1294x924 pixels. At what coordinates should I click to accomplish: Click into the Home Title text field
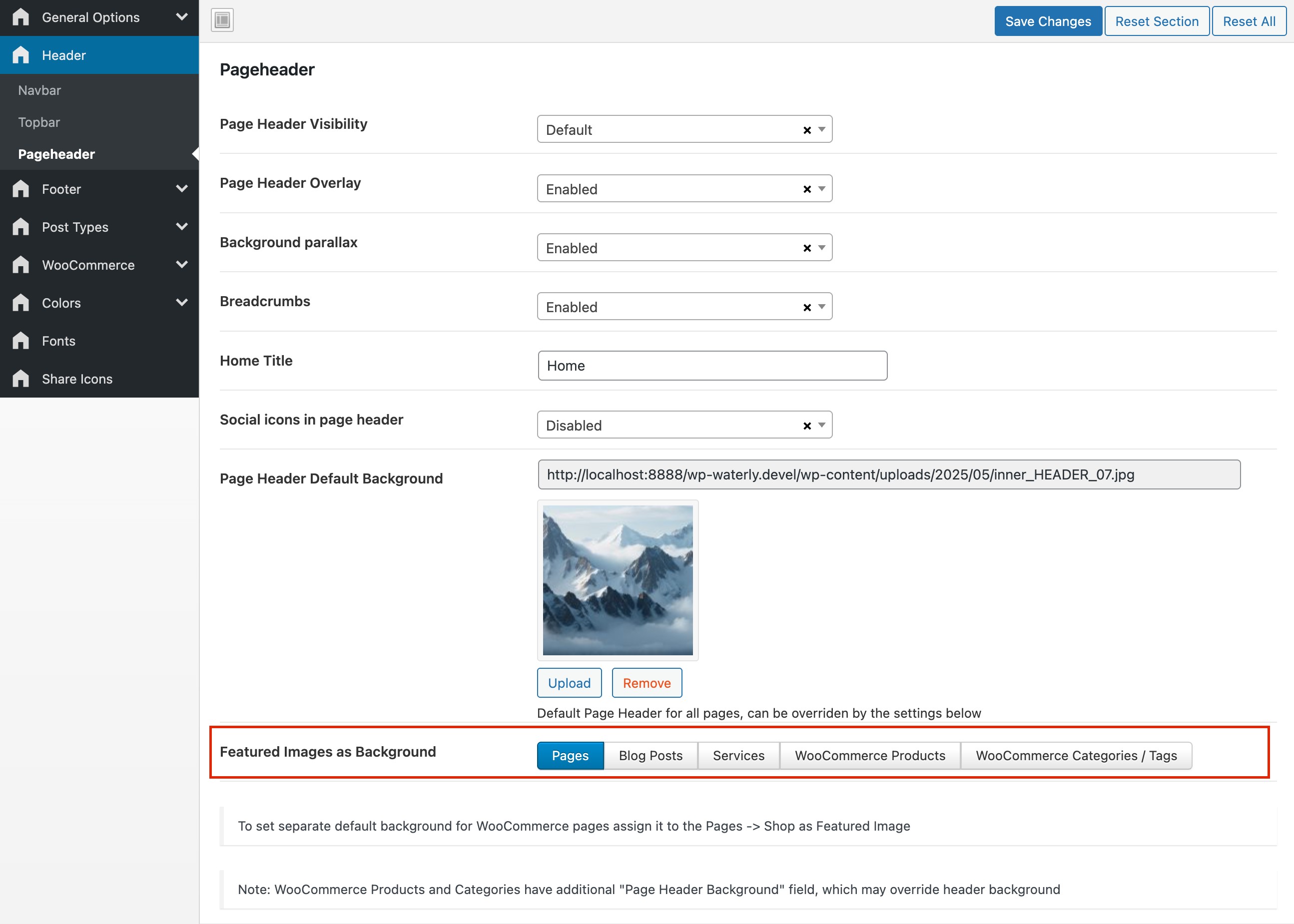pos(712,365)
